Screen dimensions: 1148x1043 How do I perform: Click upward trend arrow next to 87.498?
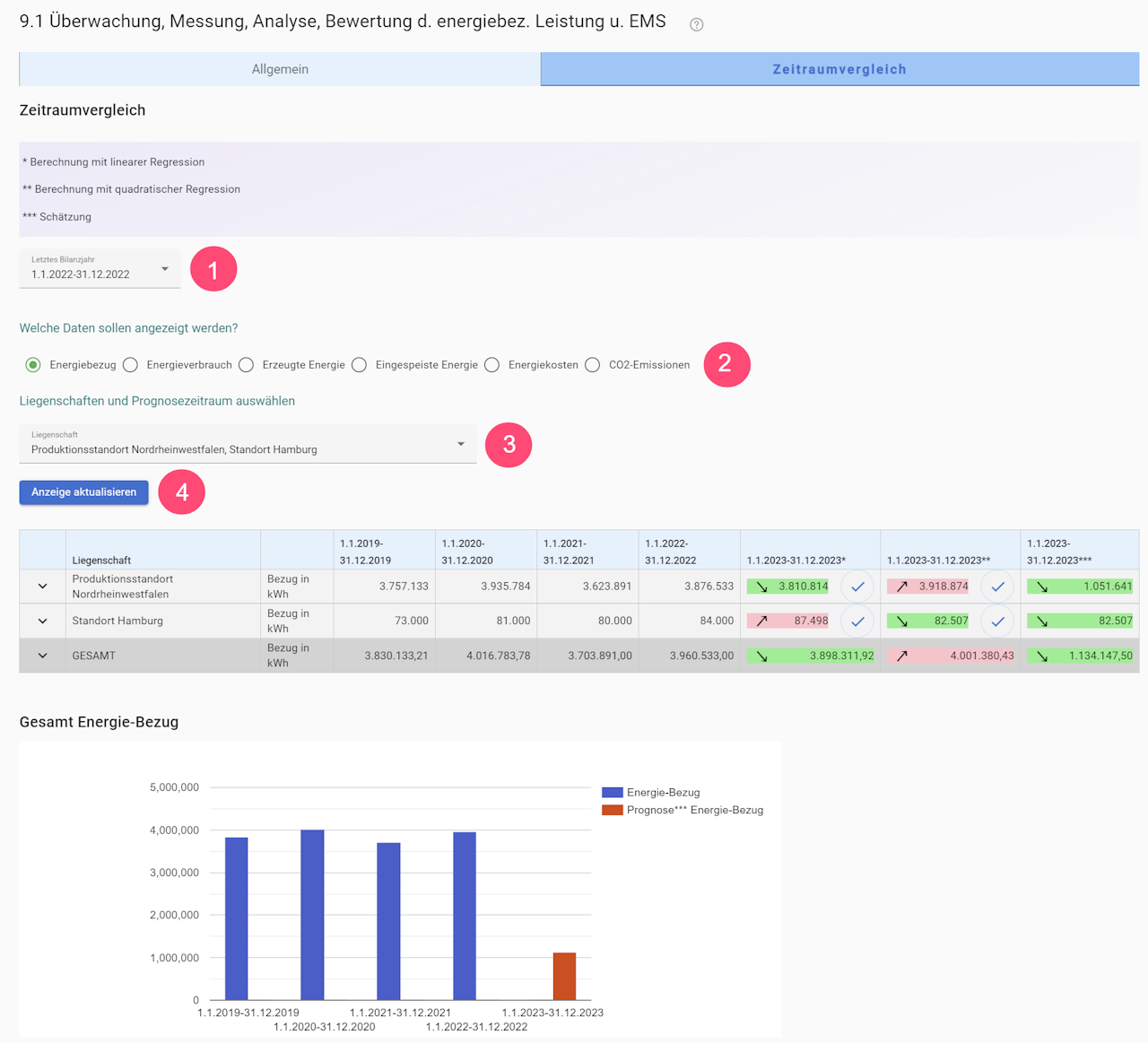pos(762,621)
